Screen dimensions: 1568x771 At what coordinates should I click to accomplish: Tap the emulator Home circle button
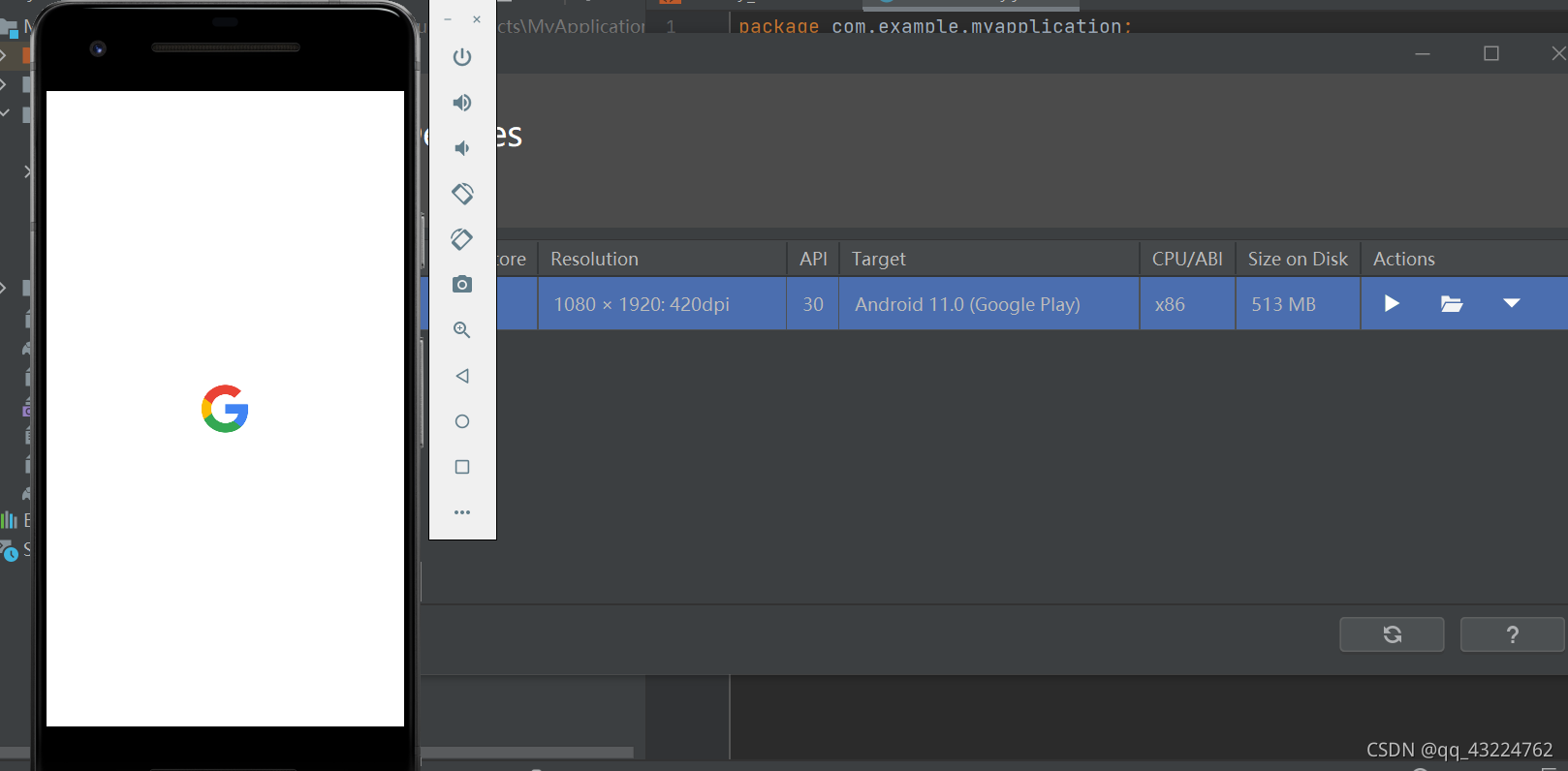462,421
